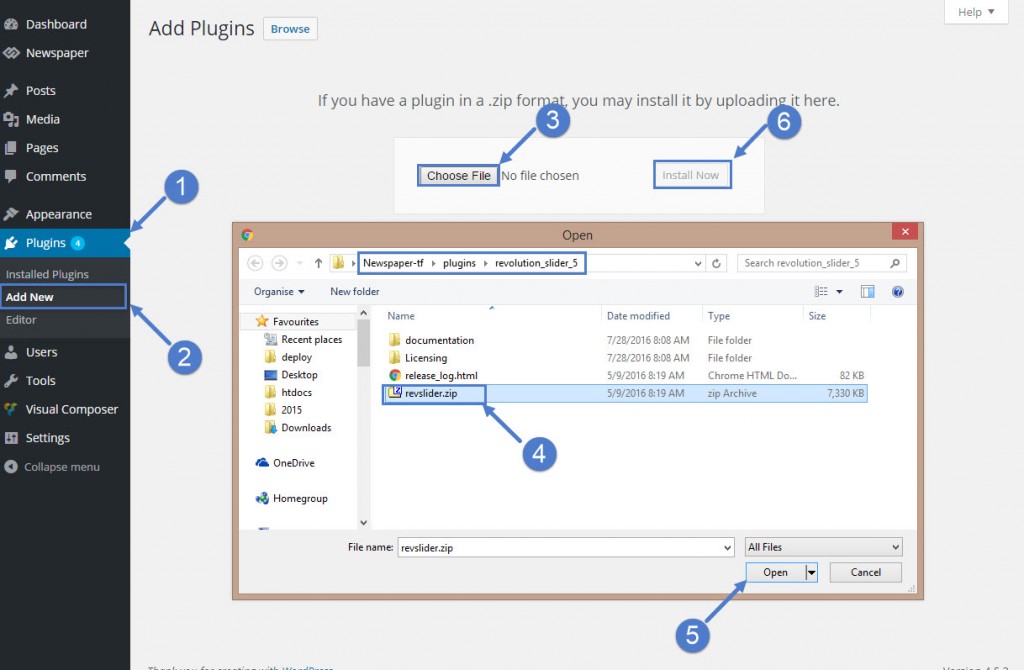Click the Choose File button
This screenshot has height=670, width=1024.
(x=458, y=176)
